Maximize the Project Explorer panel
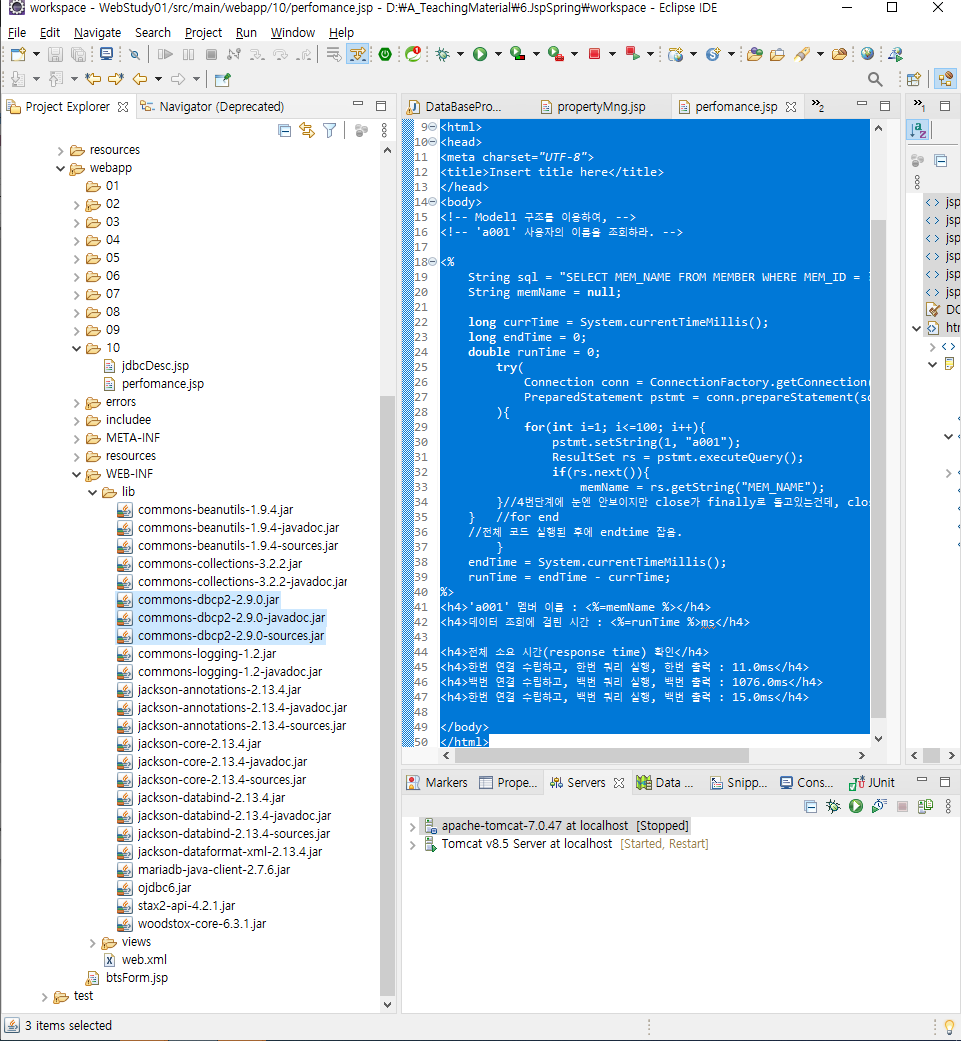This screenshot has height=1041, width=961. click(x=381, y=106)
